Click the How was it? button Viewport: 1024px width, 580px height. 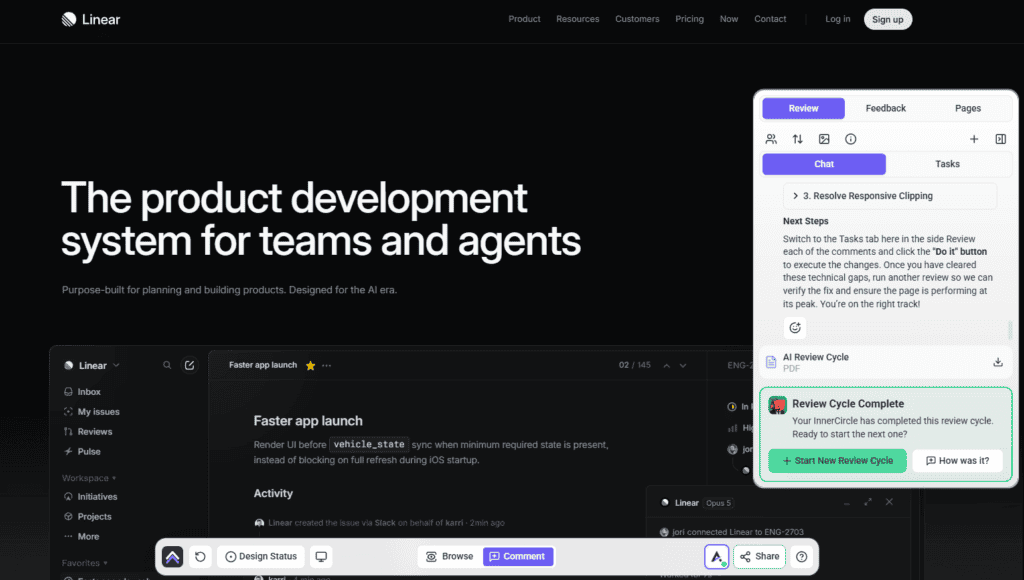point(958,460)
